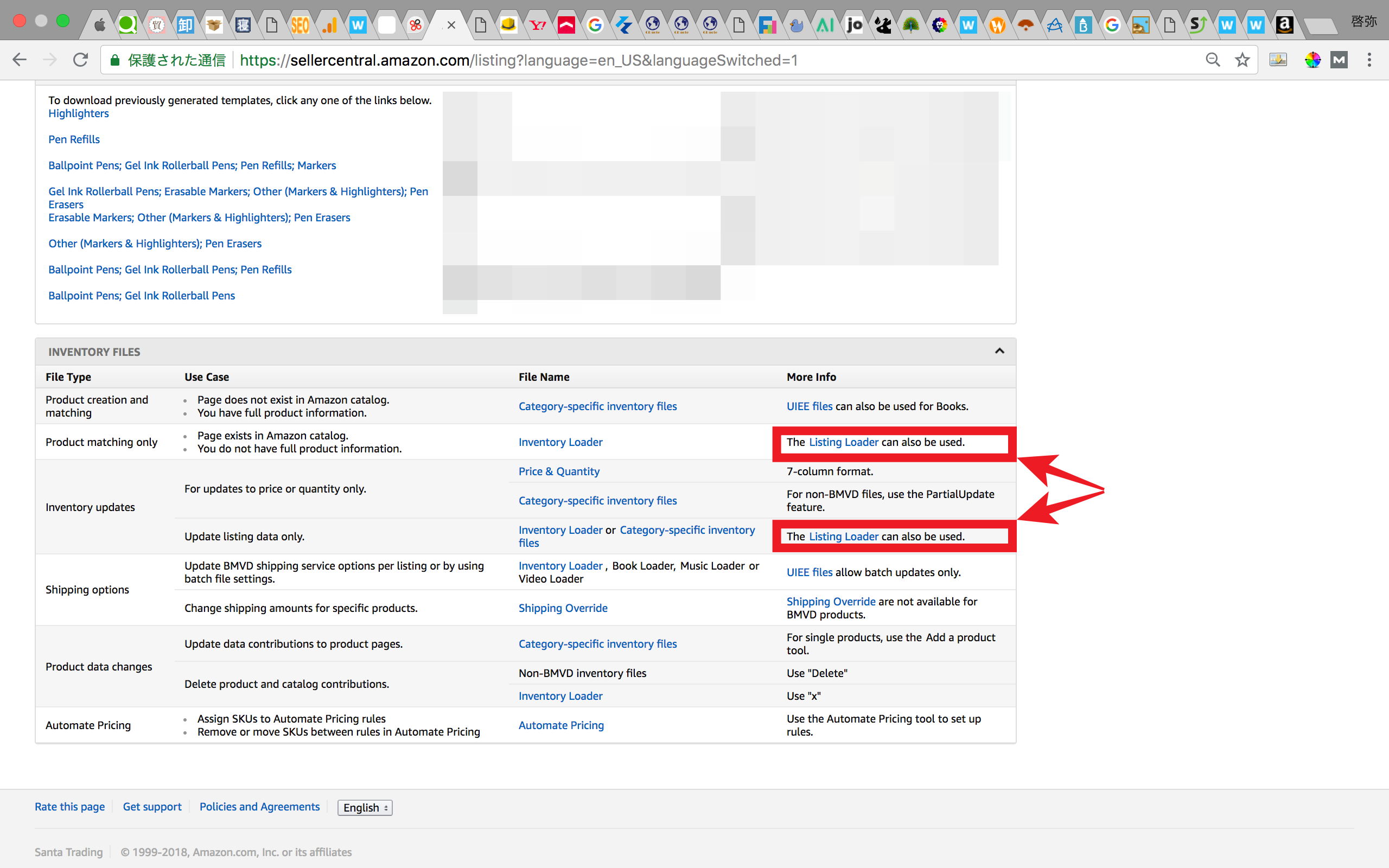Open Erasable Markers; Other (Markers & Highlighters); Pen Erasers link

point(199,217)
